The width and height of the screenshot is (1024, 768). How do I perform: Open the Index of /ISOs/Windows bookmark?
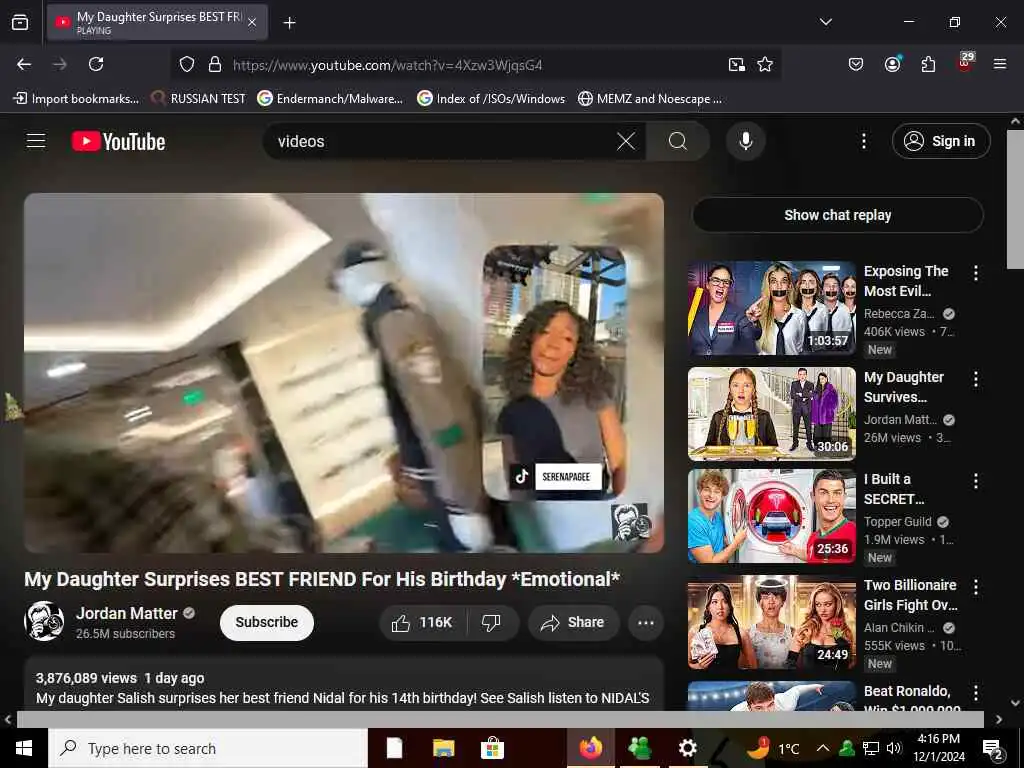[x=491, y=99]
